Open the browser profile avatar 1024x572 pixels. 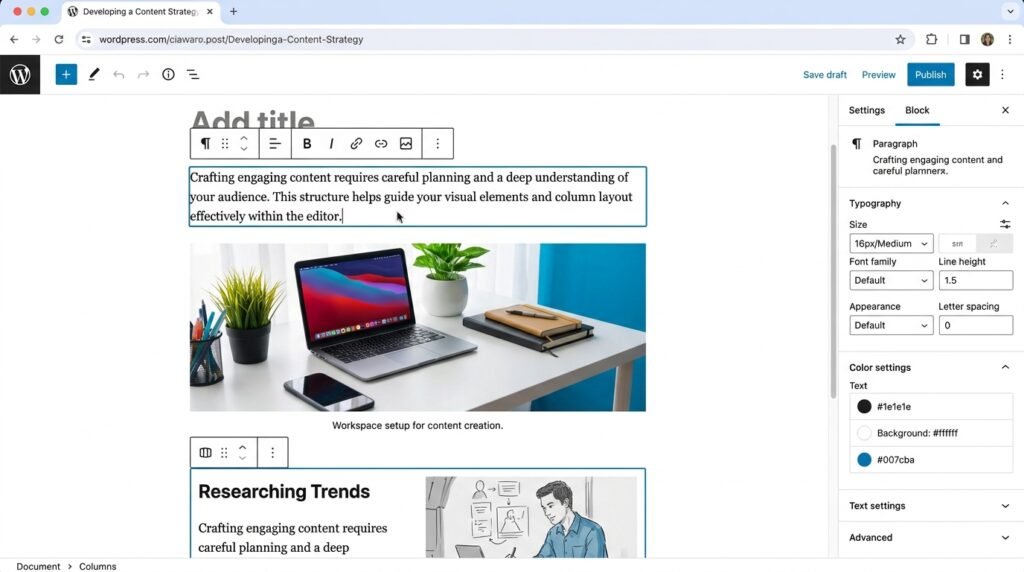(x=987, y=39)
